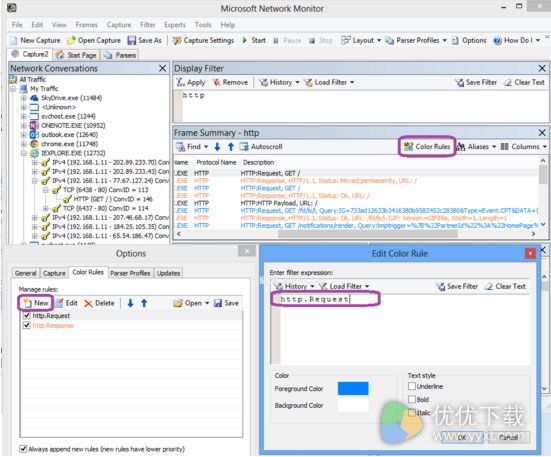Enable Bold text style
551x457 pixels.
(412, 399)
